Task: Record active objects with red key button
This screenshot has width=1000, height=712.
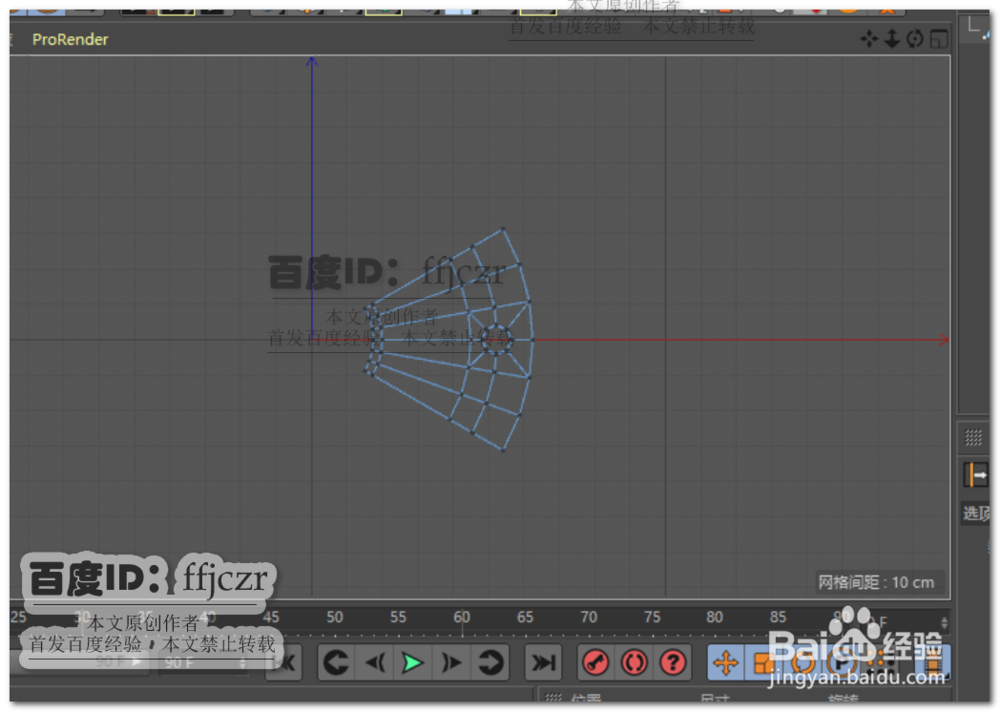Action: pyautogui.click(x=596, y=664)
